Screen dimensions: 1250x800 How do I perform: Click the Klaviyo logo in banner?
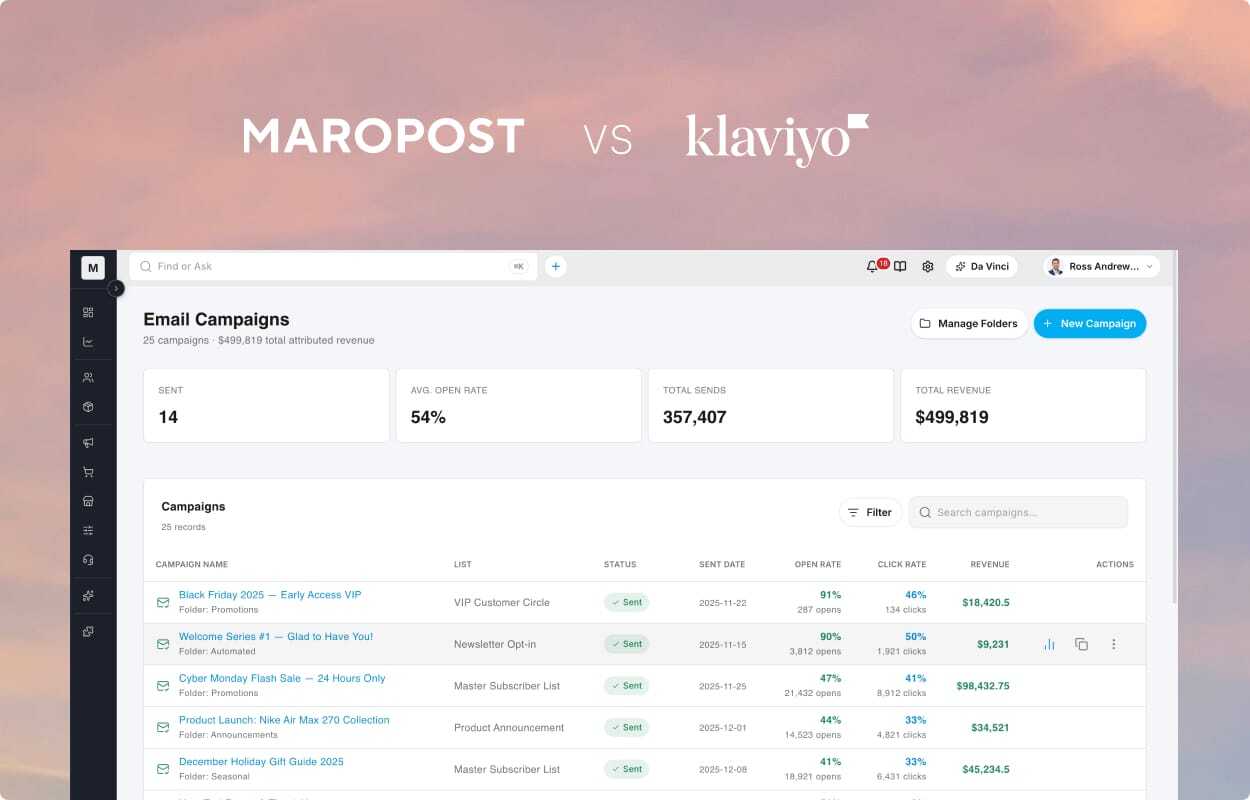(777, 139)
